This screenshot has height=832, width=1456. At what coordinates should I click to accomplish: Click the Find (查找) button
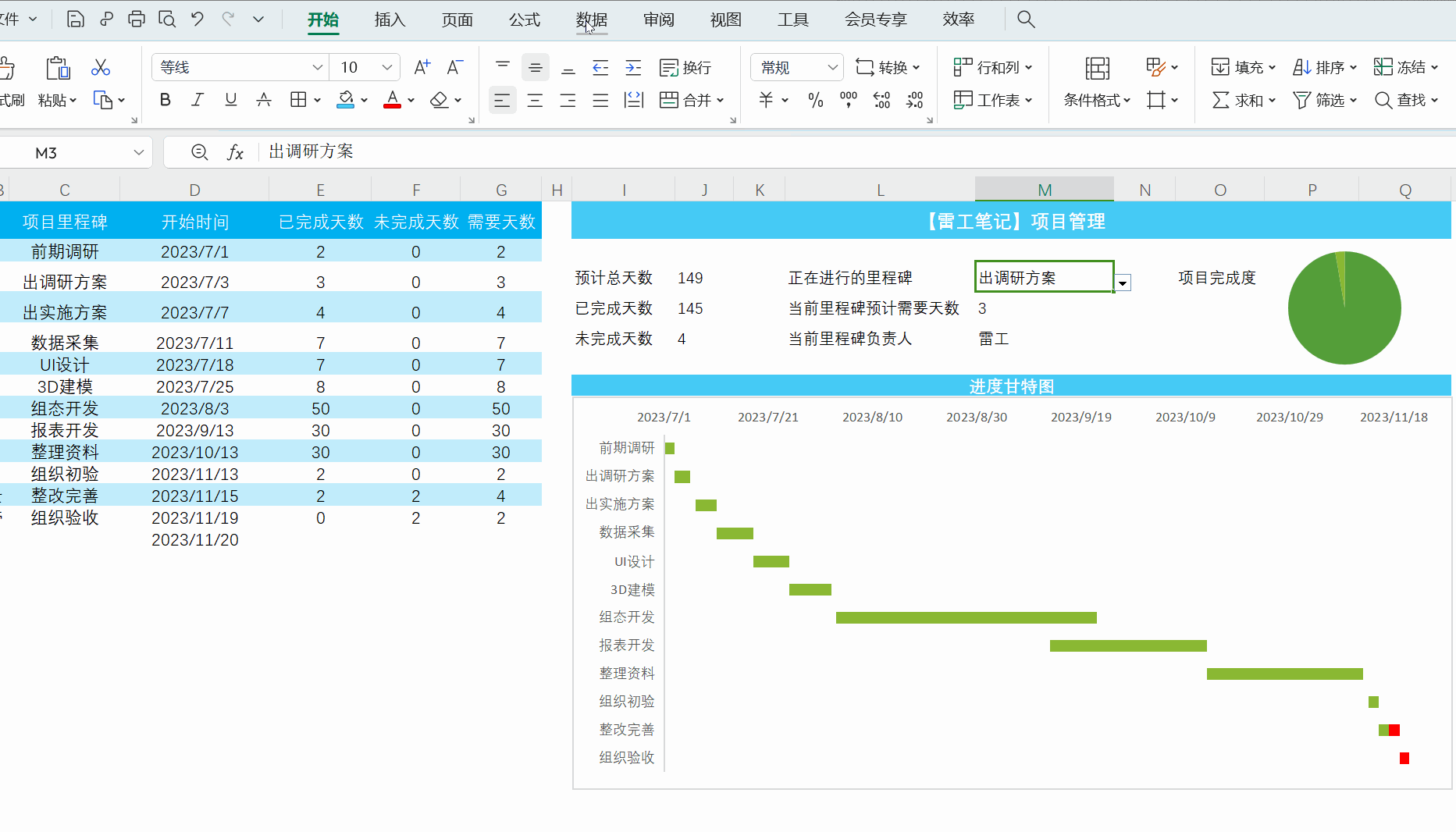(1406, 100)
